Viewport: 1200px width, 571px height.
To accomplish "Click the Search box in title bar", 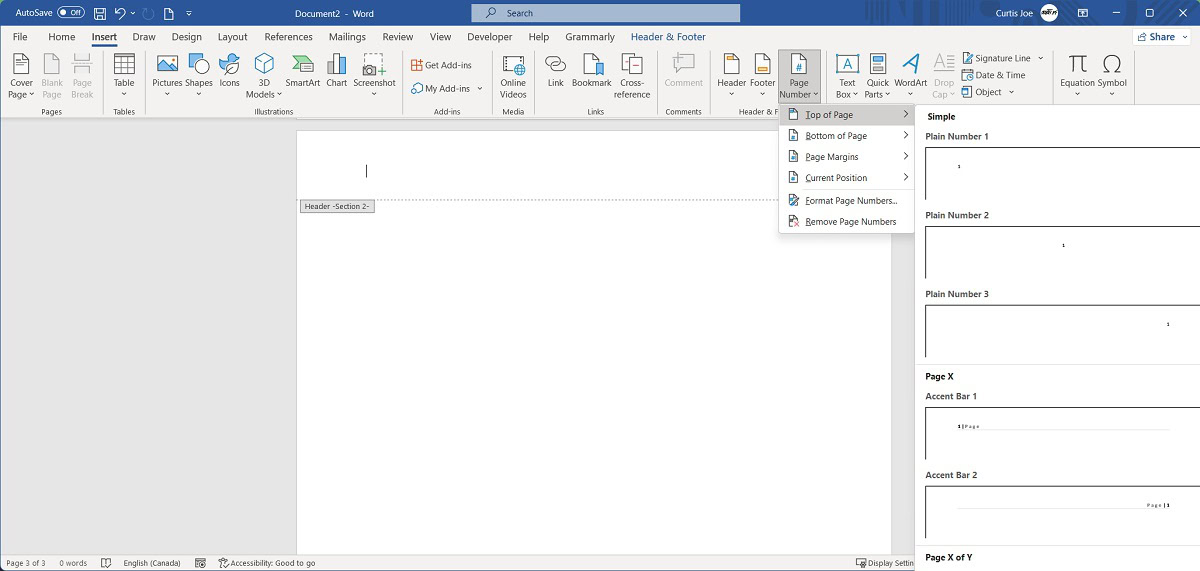I will pos(606,13).
